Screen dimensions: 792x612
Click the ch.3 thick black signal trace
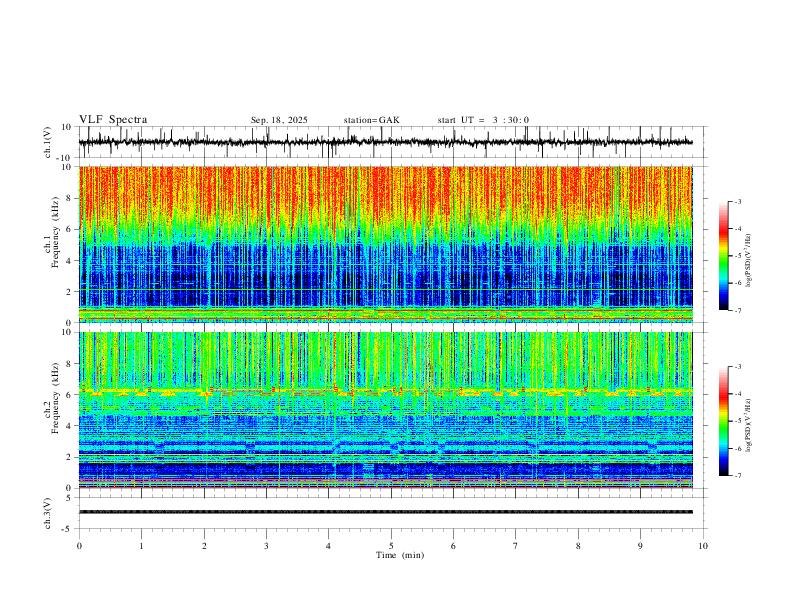pyautogui.click(x=385, y=512)
